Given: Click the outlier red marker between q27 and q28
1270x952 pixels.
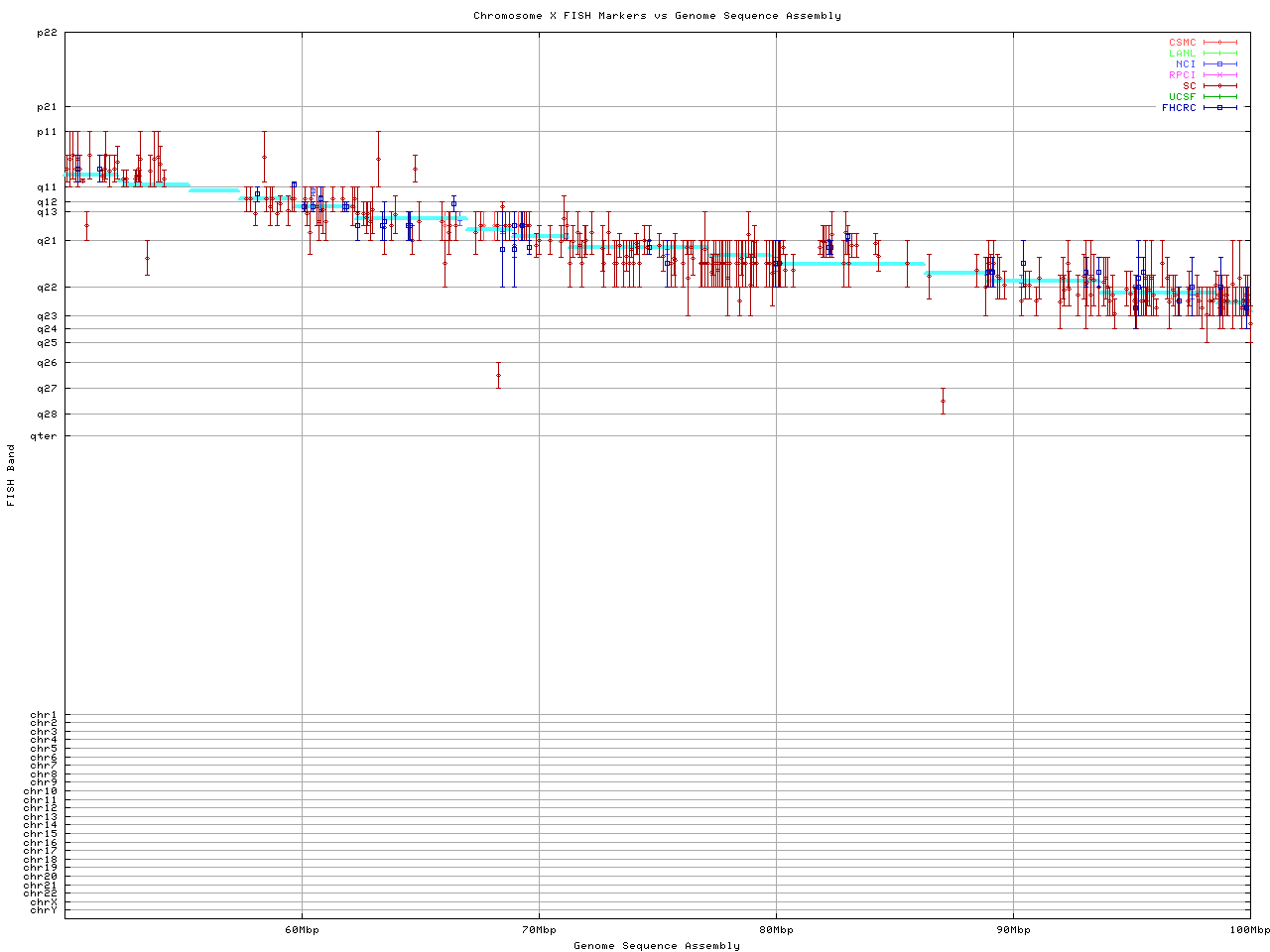Looking at the screenshot, I should 943,401.
